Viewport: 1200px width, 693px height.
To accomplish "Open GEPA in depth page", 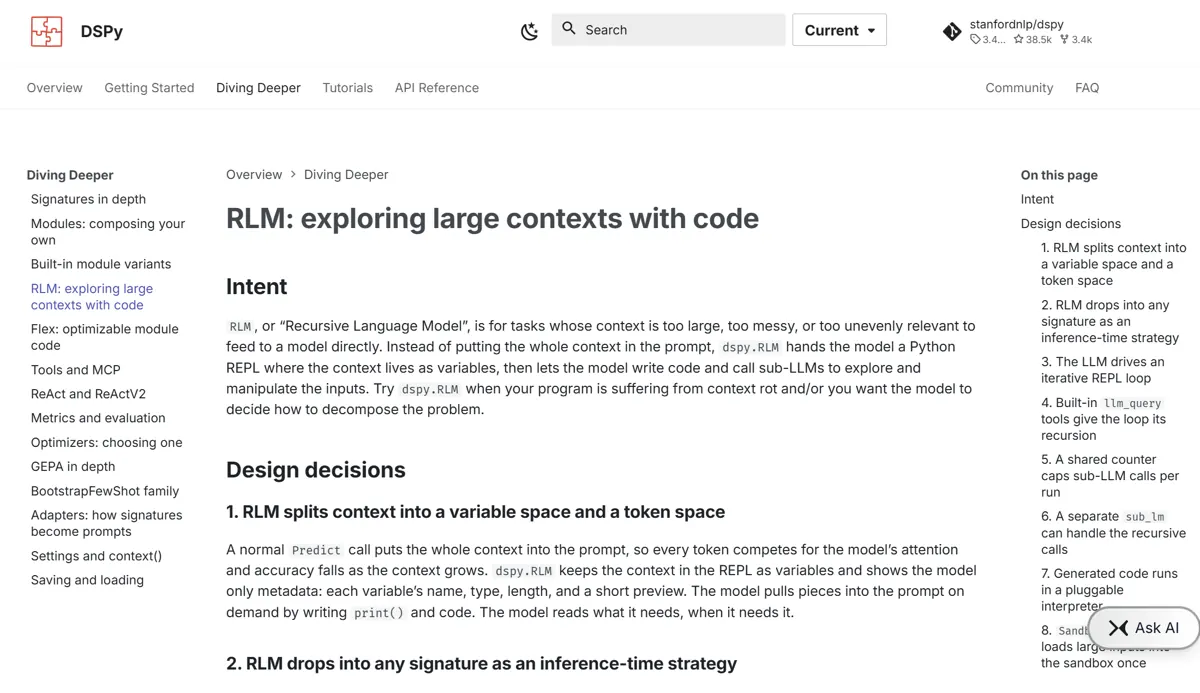I will [73, 466].
